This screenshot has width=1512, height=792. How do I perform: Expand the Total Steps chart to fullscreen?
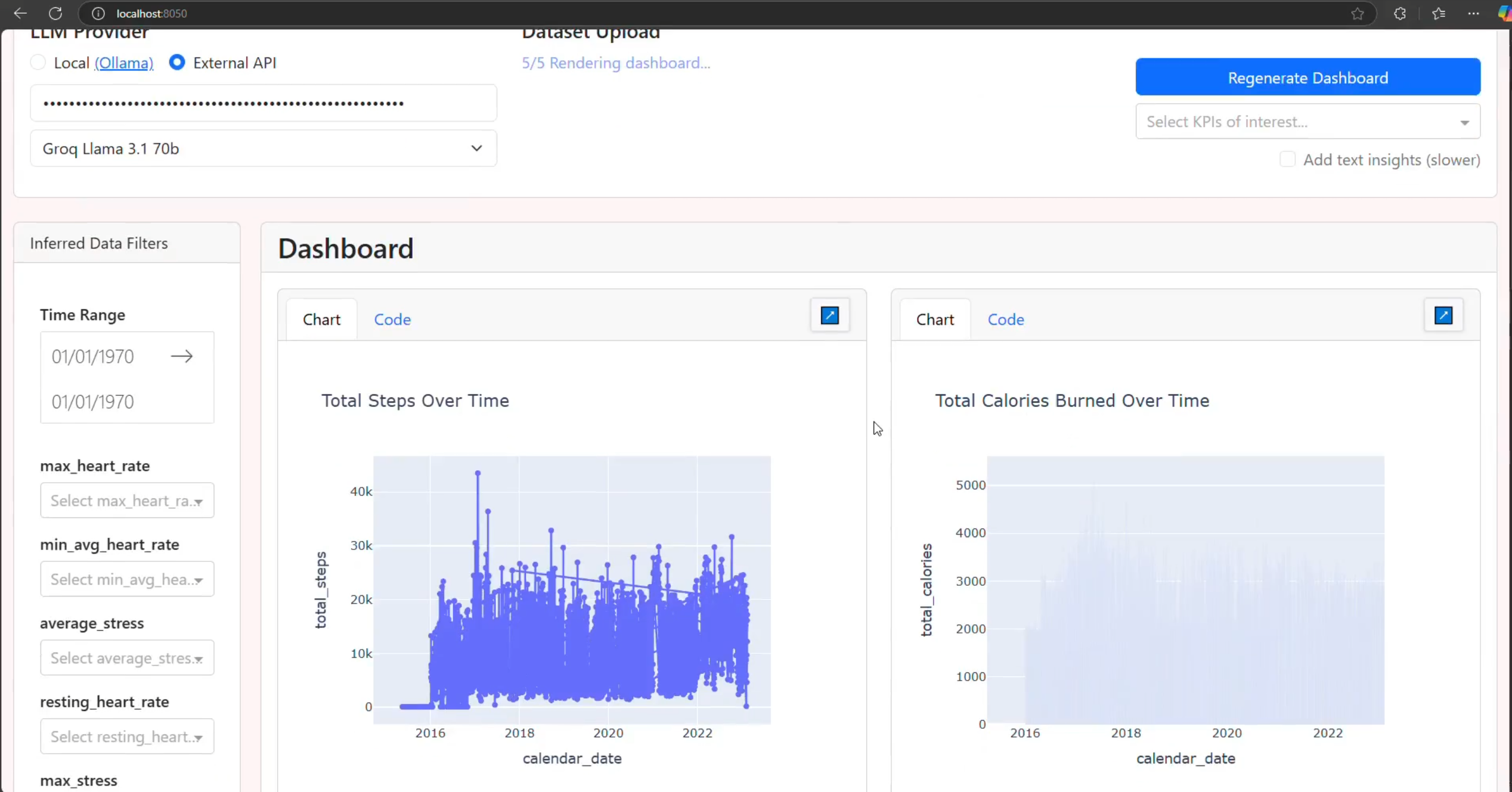[x=829, y=315]
